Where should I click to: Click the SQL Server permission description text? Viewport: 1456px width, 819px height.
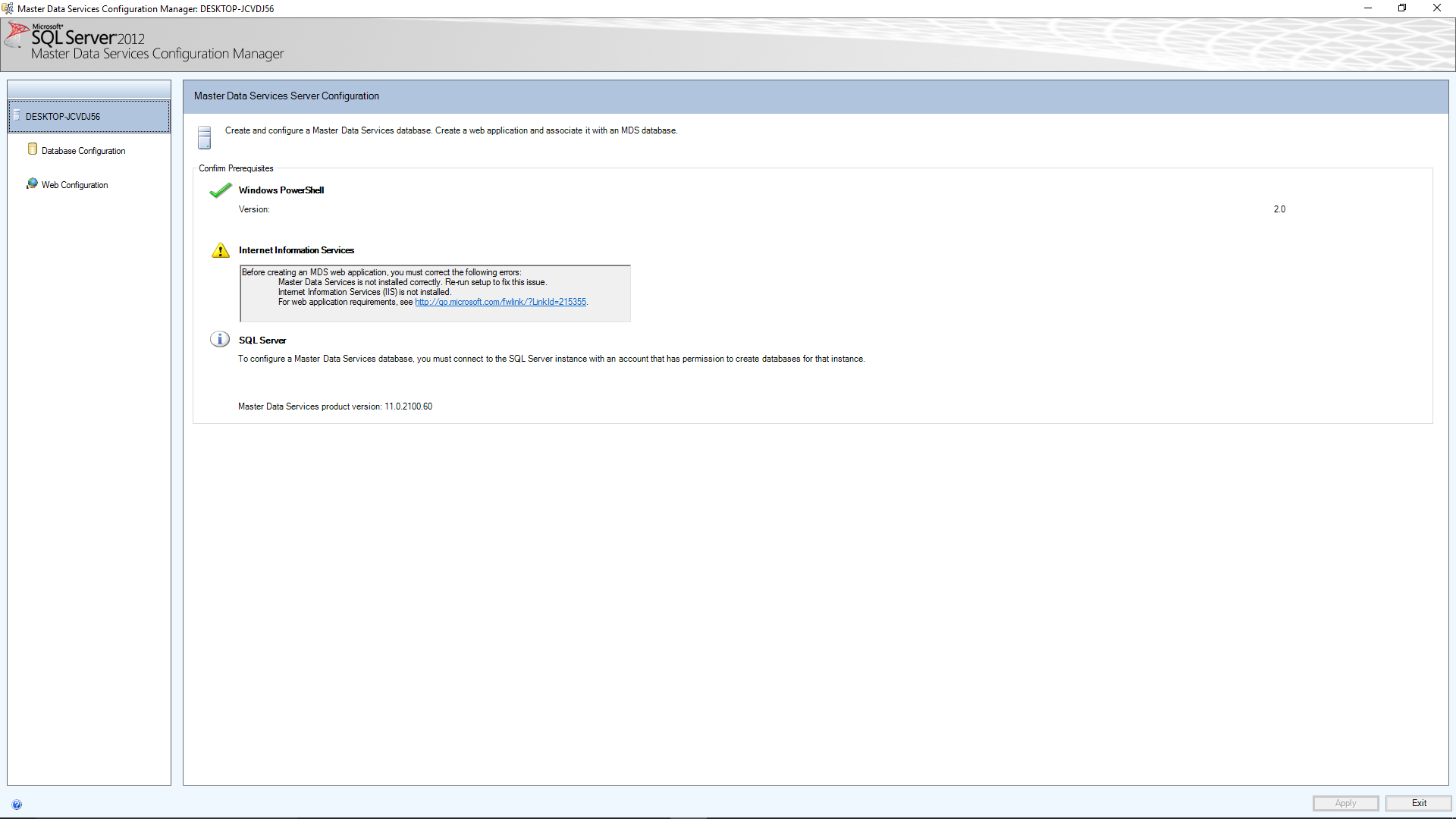(551, 359)
